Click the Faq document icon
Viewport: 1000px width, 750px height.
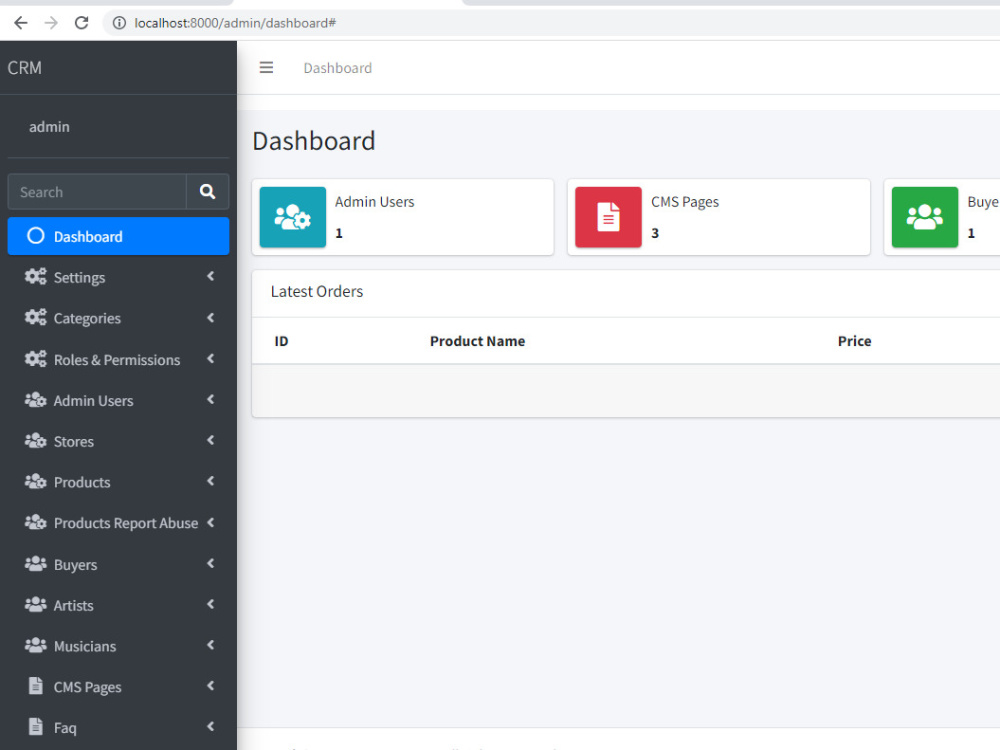point(36,726)
